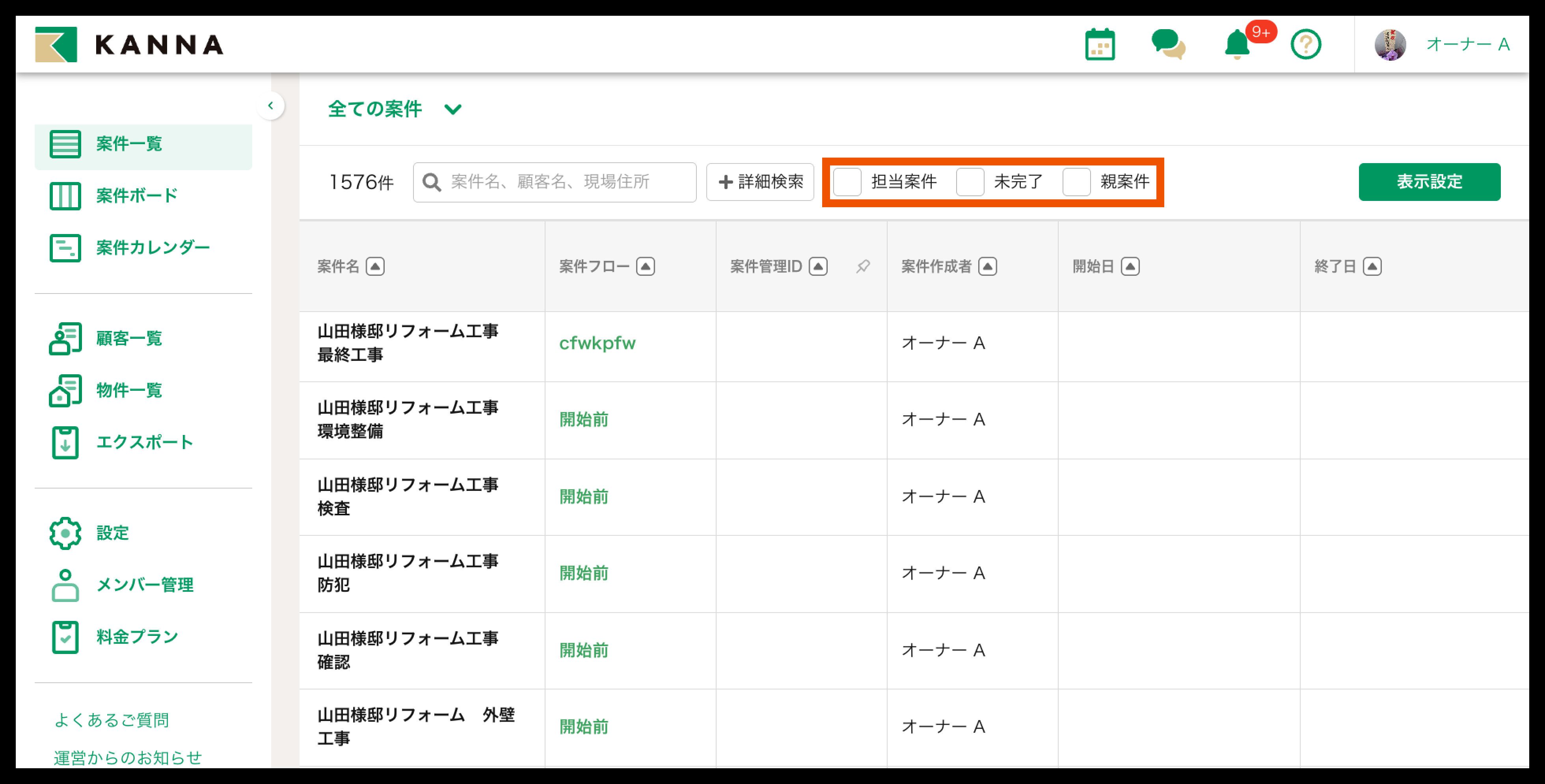The height and width of the screenshot is (784, 1545).
Task: Sort by 案件名 column arrow
Action: point(376,266)
